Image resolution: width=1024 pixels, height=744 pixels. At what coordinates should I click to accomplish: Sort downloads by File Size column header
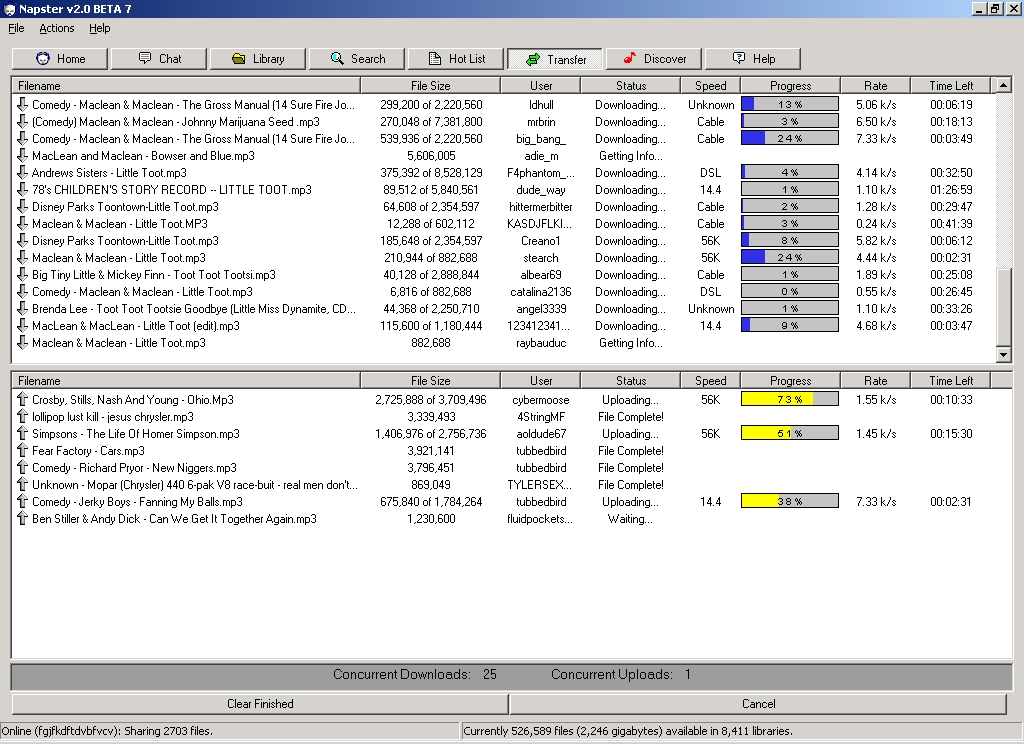coord(430,86)
